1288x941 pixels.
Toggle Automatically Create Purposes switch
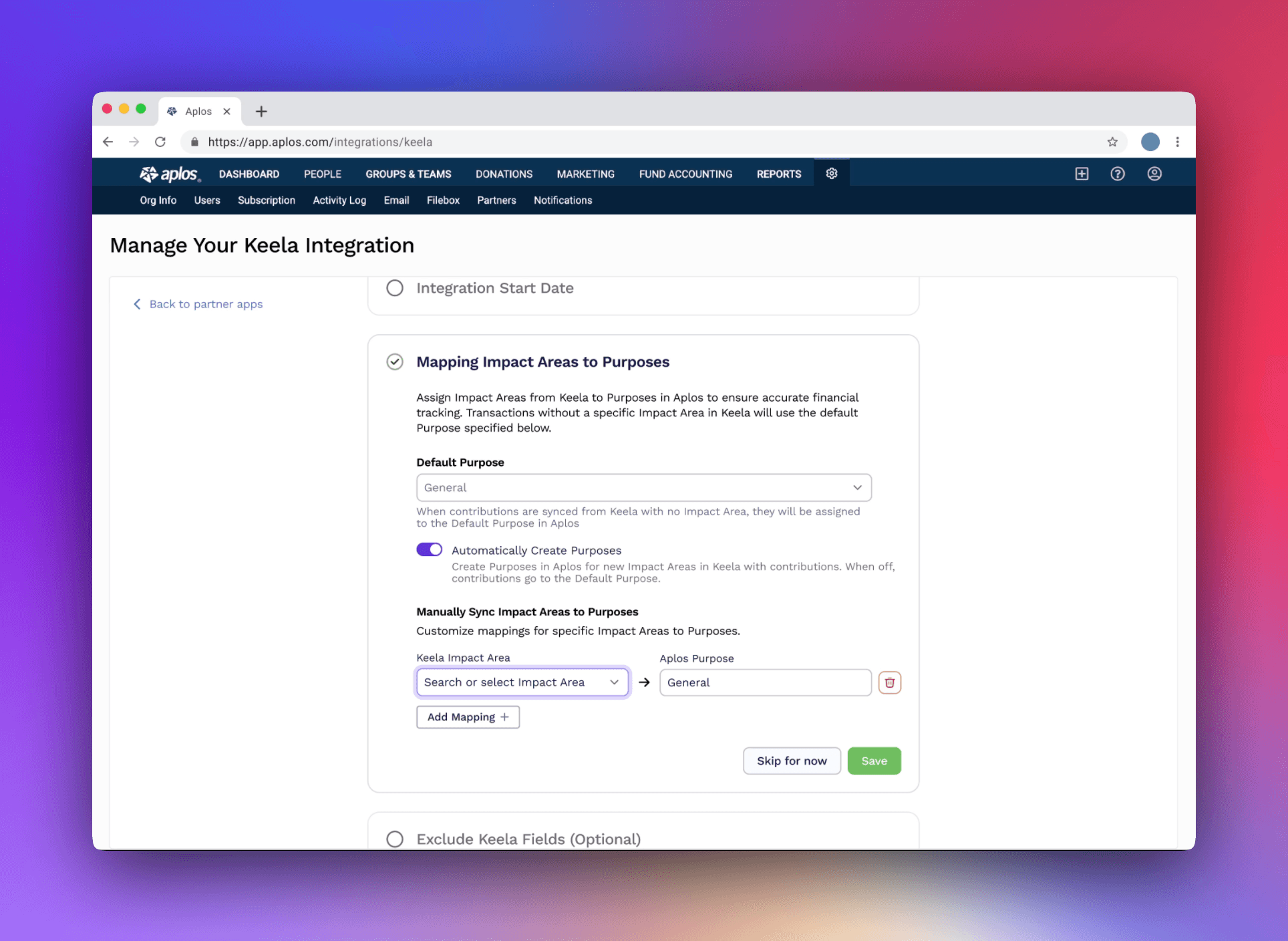click(429, 550)
